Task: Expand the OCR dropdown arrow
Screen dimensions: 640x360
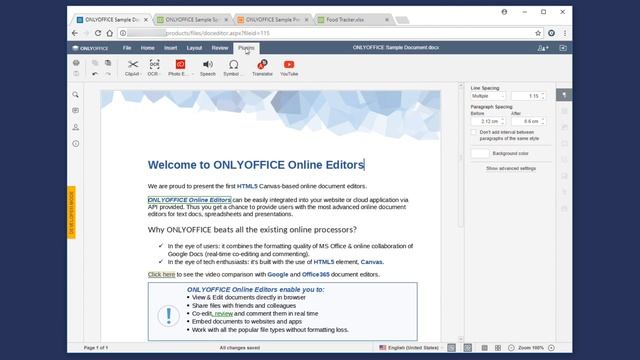Action: pyautogui.click(x=160, y=74)
